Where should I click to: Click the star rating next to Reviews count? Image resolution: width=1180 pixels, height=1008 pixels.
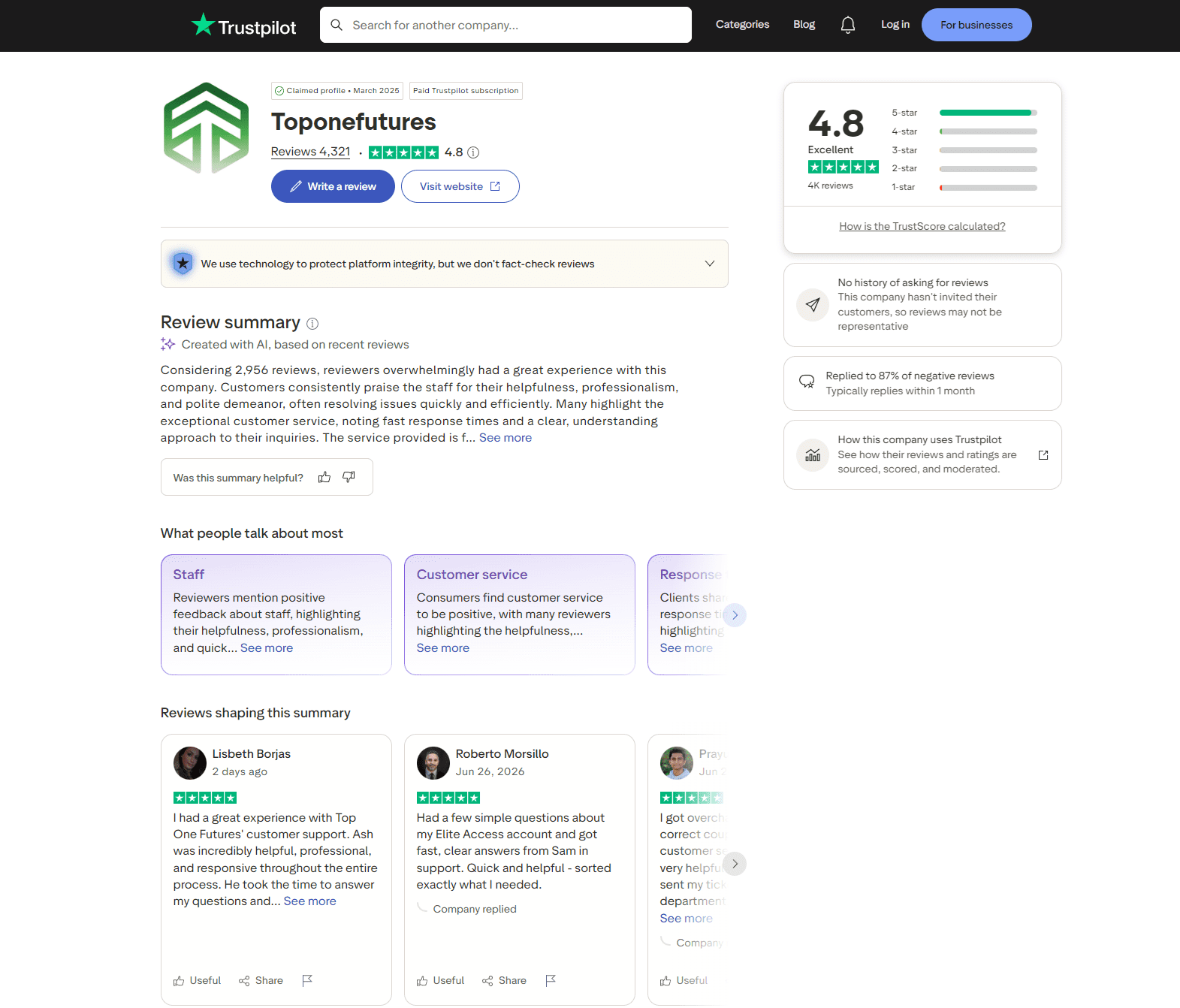pos(403,152)
